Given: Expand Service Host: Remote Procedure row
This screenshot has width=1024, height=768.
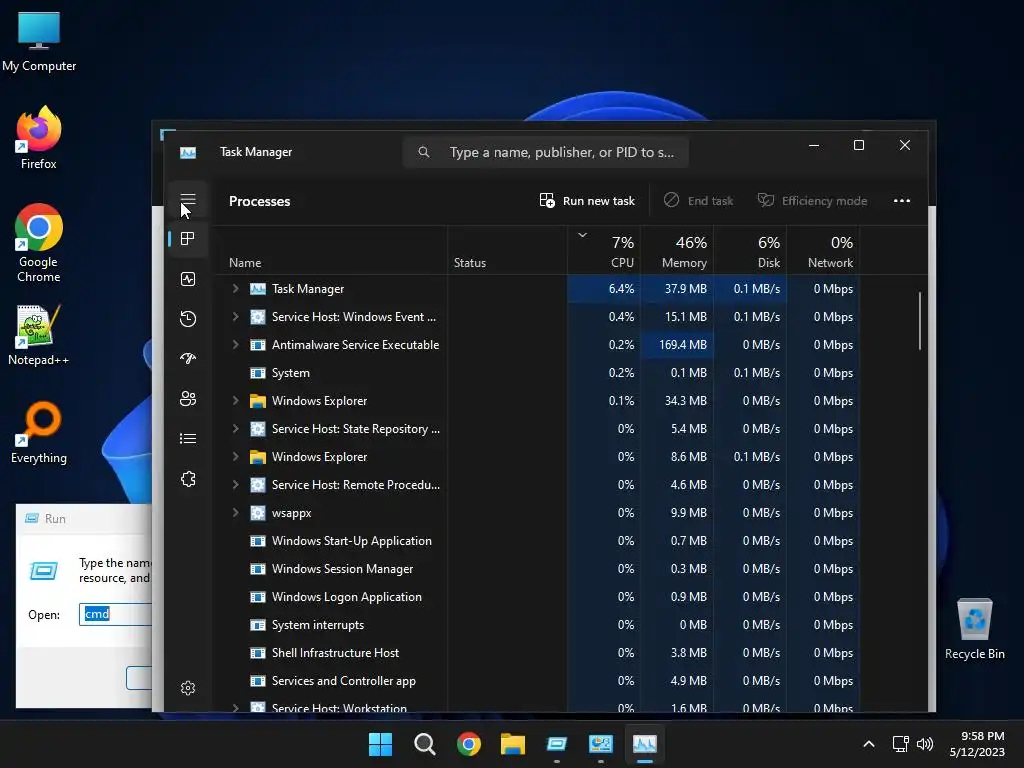Looking at the screenshot, I should click(x=235, y=485).
